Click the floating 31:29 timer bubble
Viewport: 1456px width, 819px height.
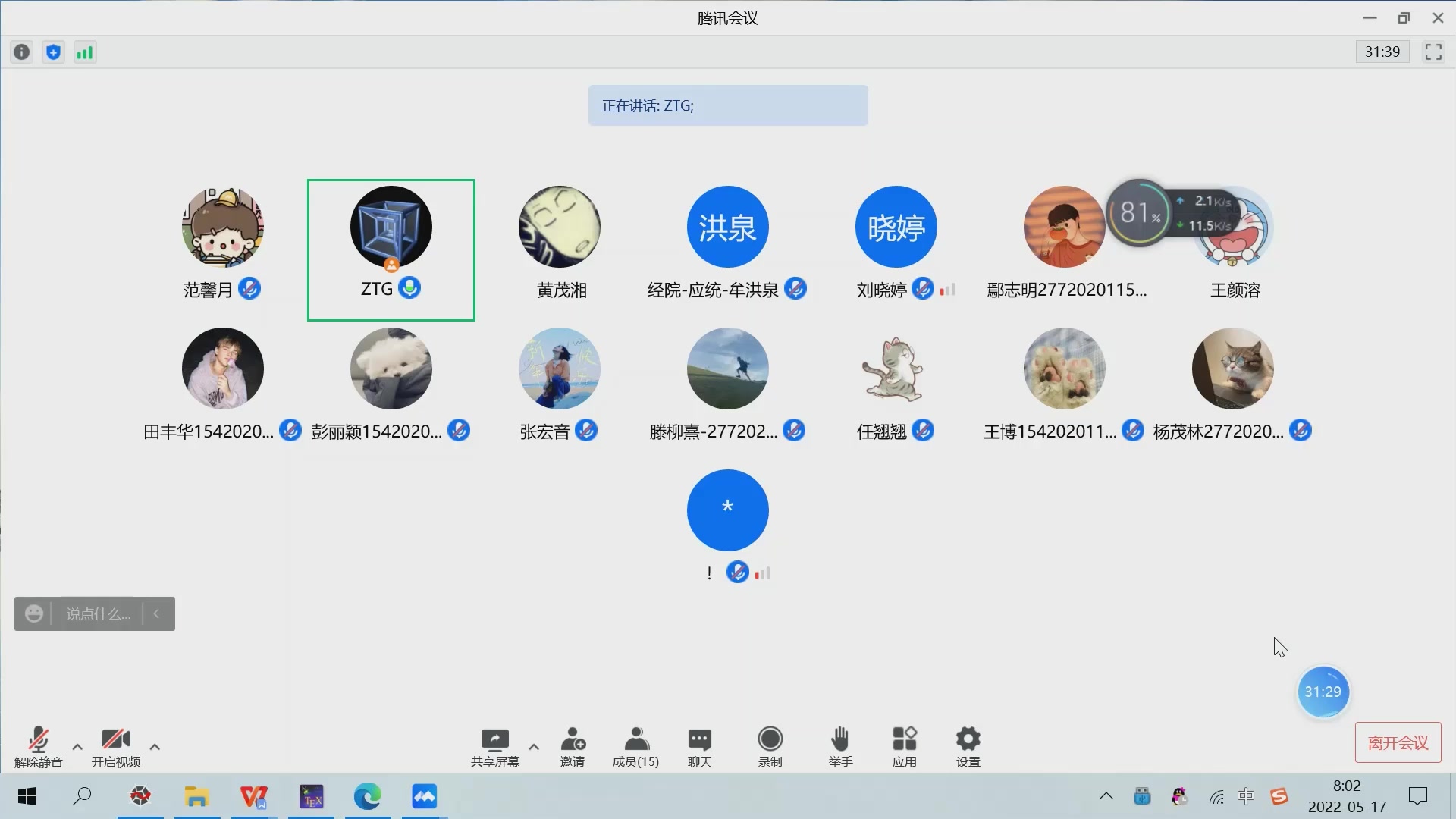(1323, 692)
